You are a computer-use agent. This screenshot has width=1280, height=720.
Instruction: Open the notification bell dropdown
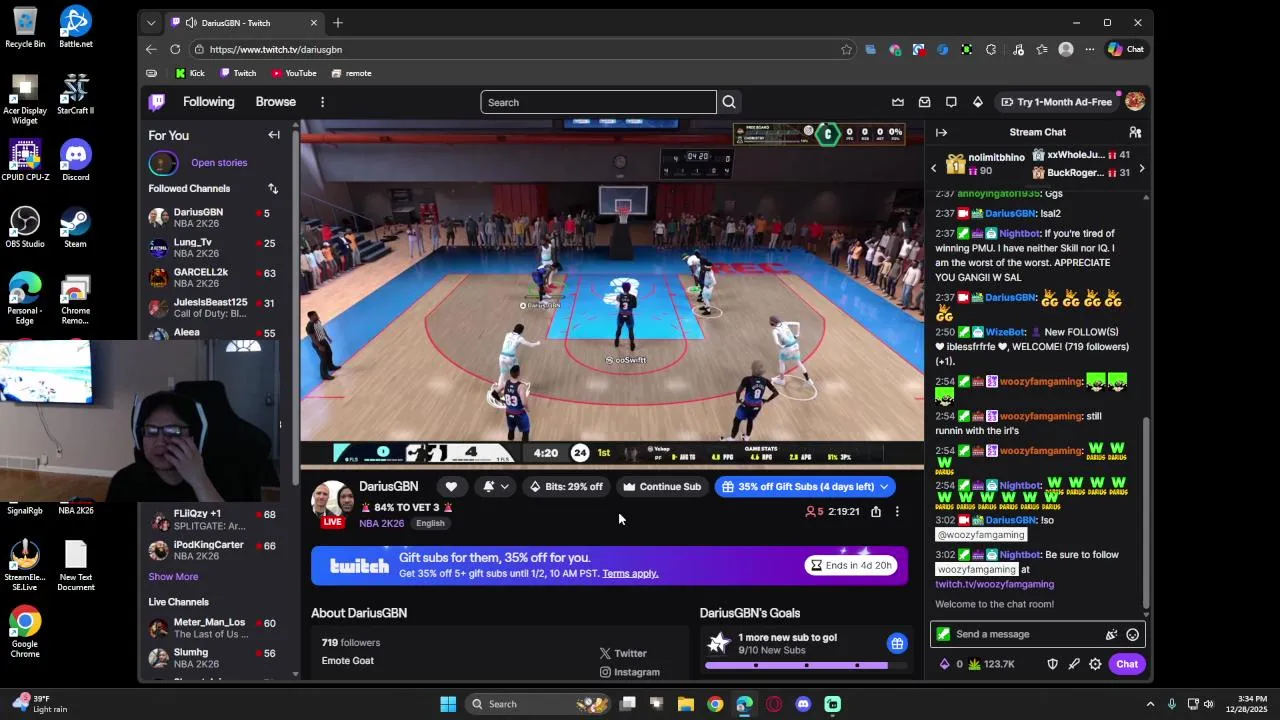coord(495,487)
